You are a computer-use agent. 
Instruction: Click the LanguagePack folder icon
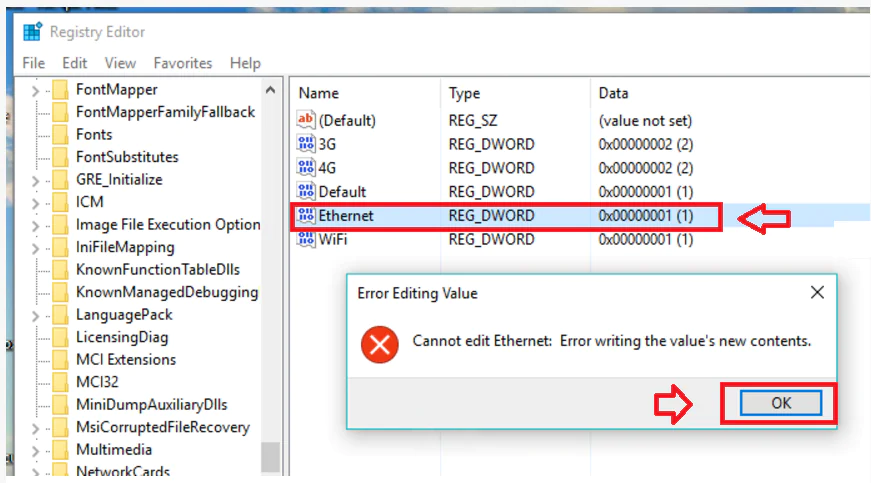pyautogui.click(x=60, y=315)
